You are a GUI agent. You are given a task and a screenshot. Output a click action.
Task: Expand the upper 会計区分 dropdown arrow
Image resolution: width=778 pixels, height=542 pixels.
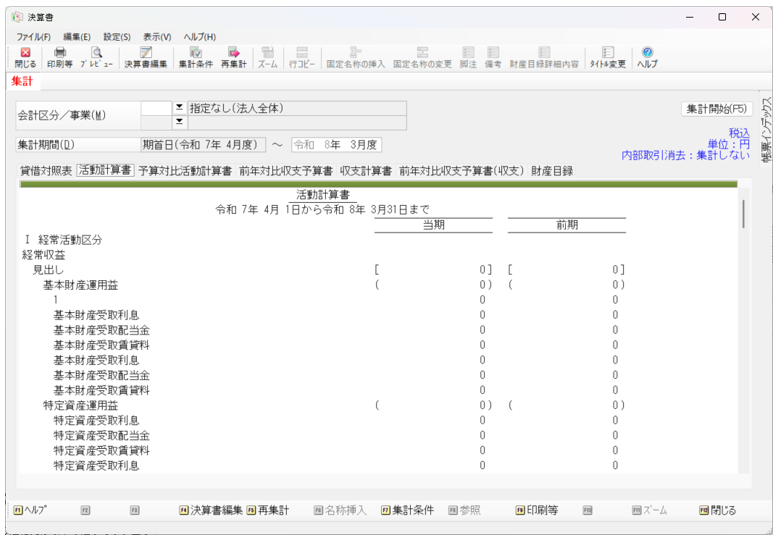pyautogui.click(x=180, y=108)
